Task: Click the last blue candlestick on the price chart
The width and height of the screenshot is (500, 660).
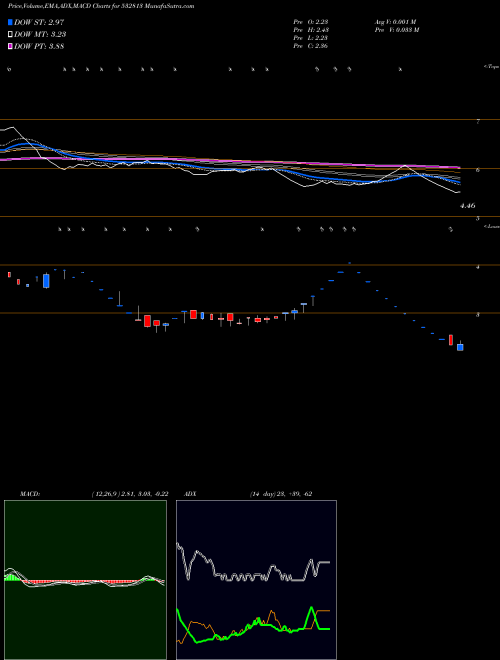Action: [x=460, y=347]
